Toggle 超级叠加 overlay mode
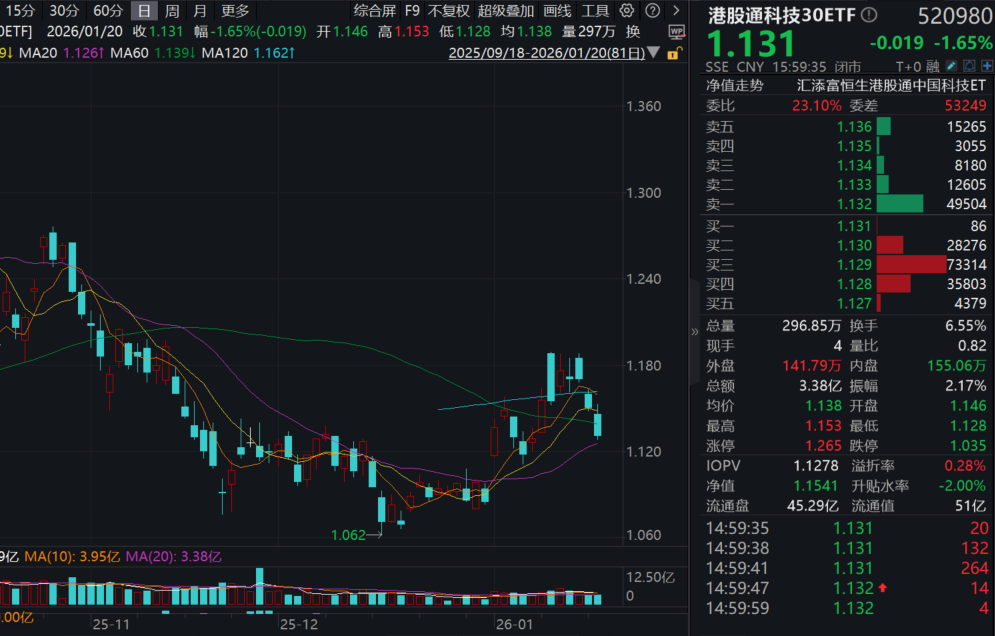This screenshot has width=995, height=636. point(506,10)
